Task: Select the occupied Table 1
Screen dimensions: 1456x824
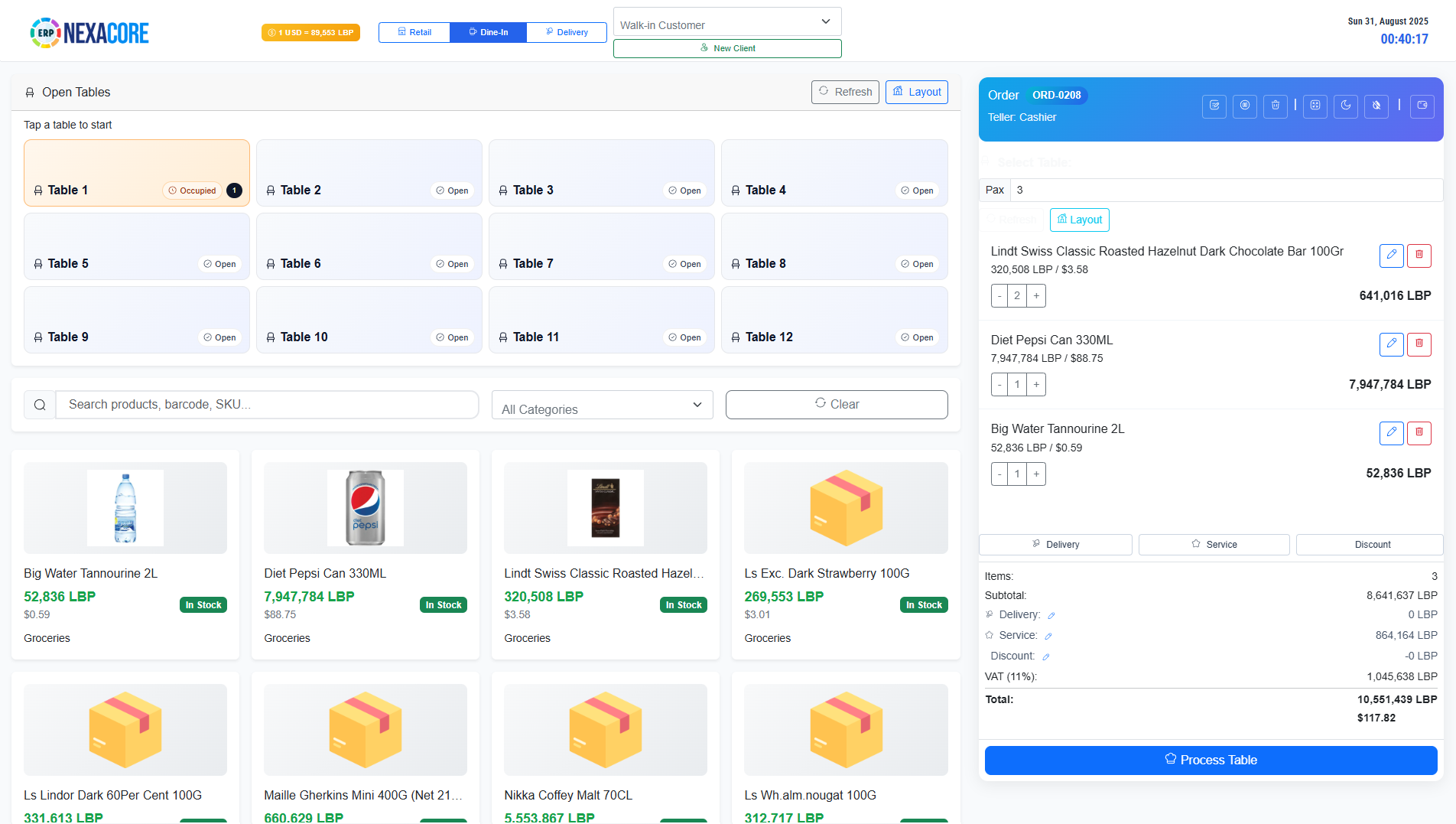Action: coord(136,173)
